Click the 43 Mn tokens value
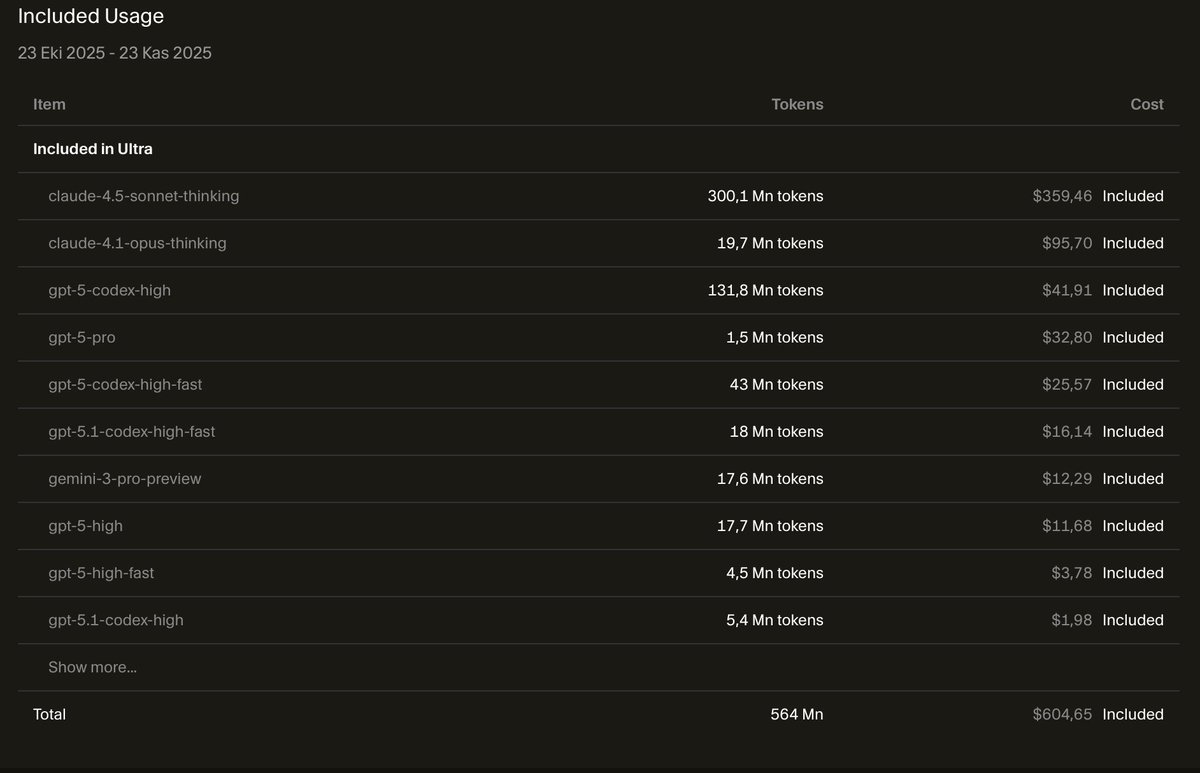The width and height of the screenshot is (1200, 773). pyautogui.click(x=776, y=384)
